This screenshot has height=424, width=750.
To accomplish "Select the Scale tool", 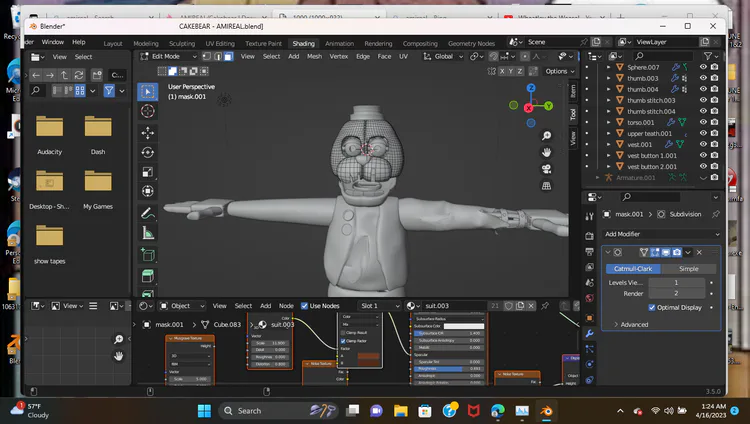I will pos(148,172).
